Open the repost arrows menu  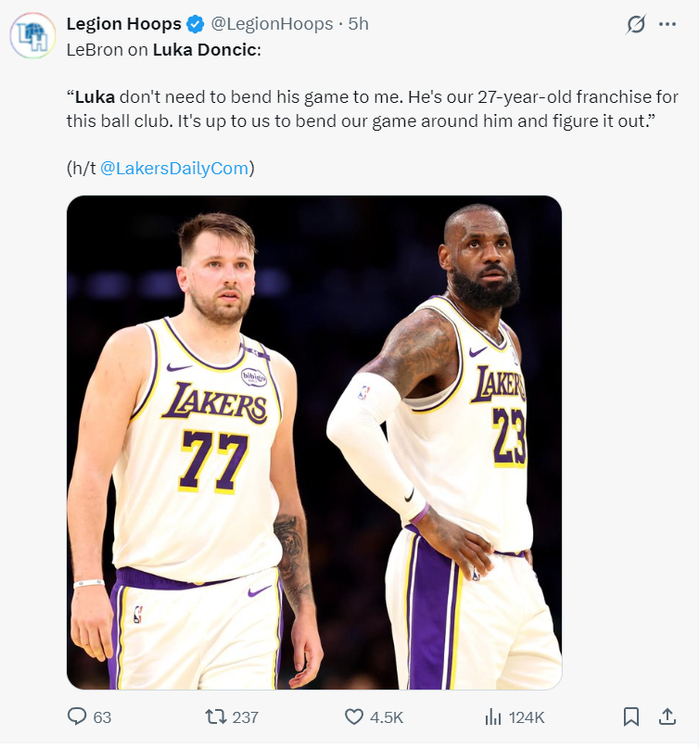point(215,717)
